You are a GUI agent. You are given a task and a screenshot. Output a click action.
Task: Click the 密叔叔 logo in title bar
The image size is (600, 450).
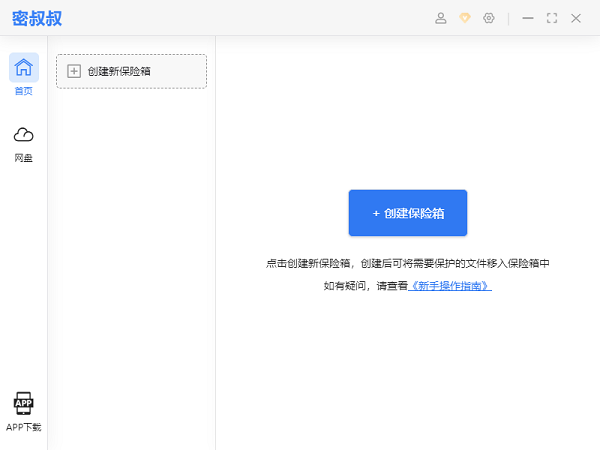tap(38, 18)
